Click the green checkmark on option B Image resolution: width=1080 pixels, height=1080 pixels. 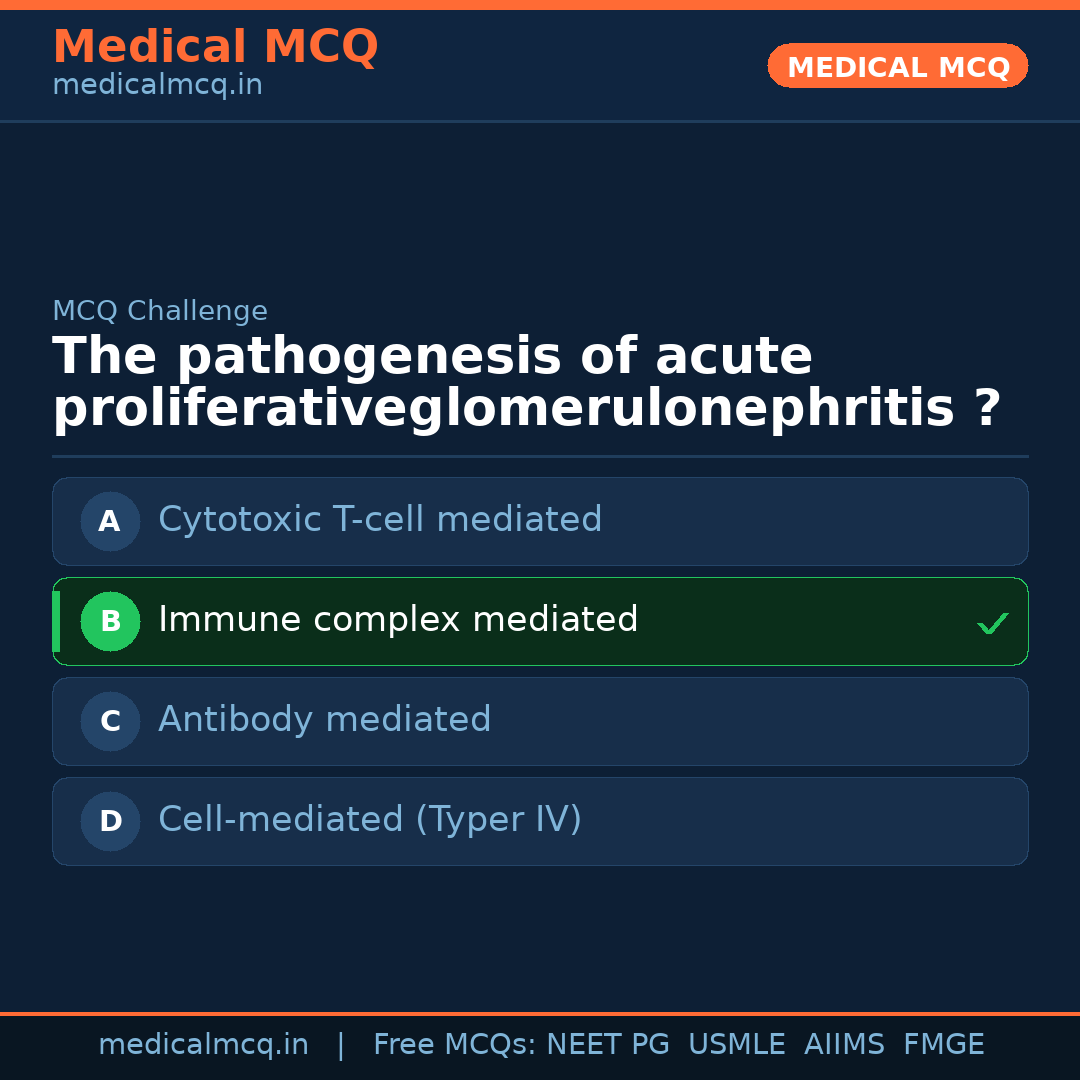(x=992, y=623)
